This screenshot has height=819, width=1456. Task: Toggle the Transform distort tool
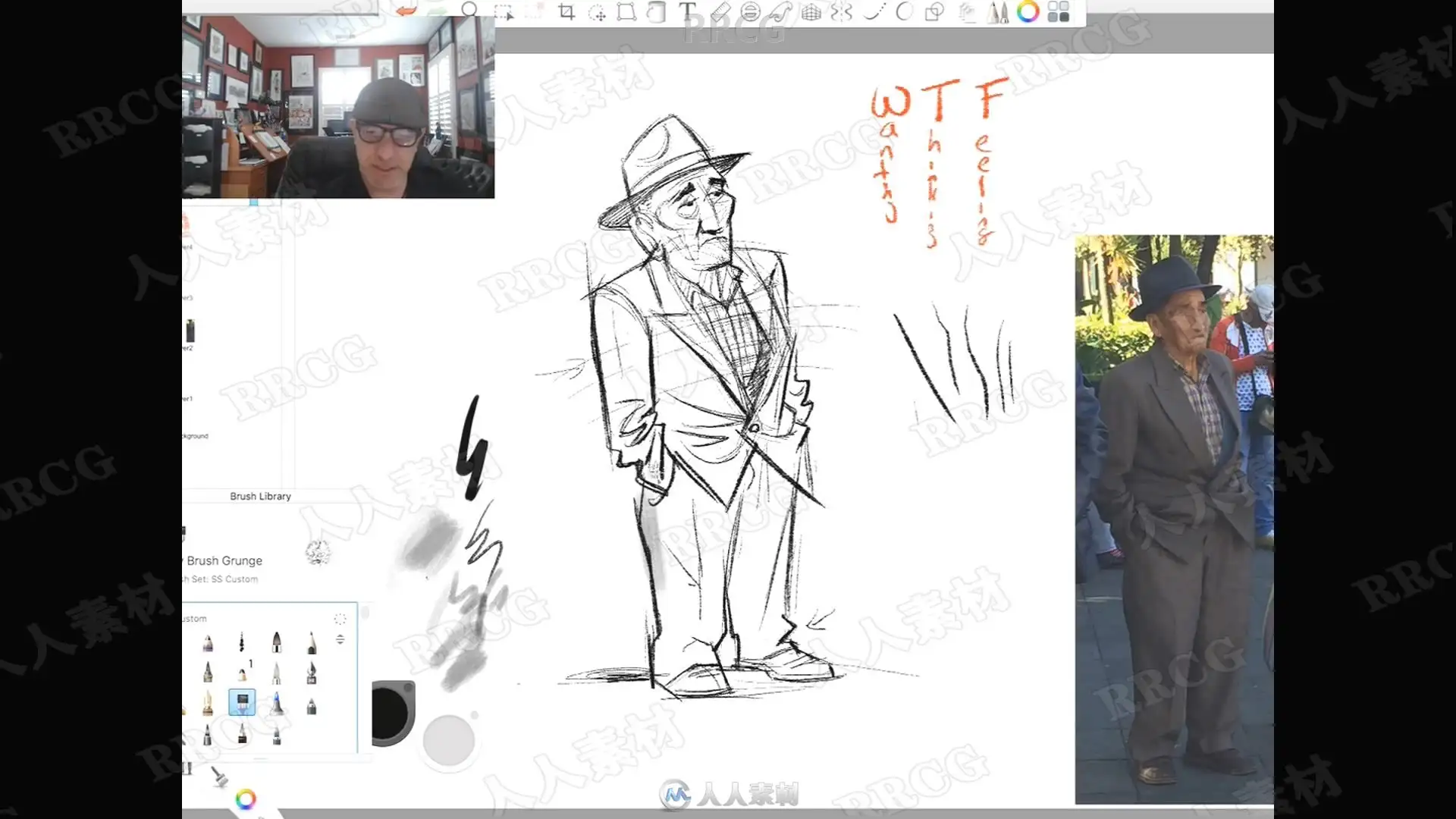626,12
